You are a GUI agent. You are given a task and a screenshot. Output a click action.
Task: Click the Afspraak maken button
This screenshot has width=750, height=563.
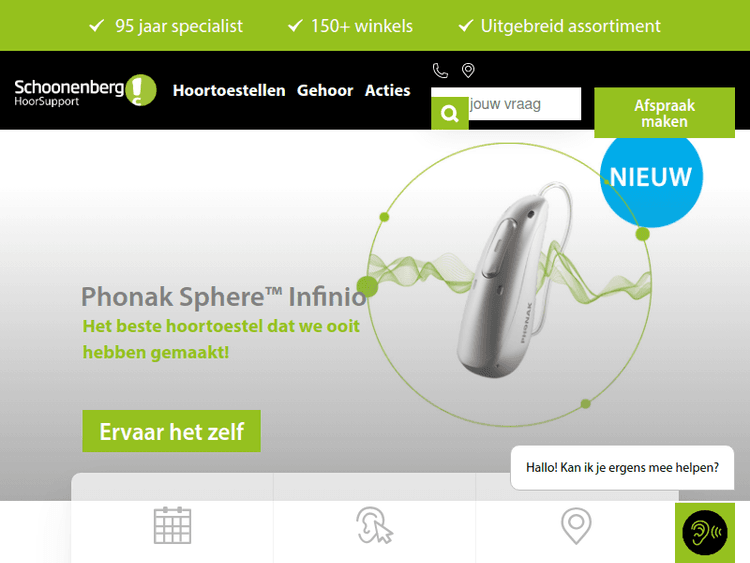click(664, 113)
